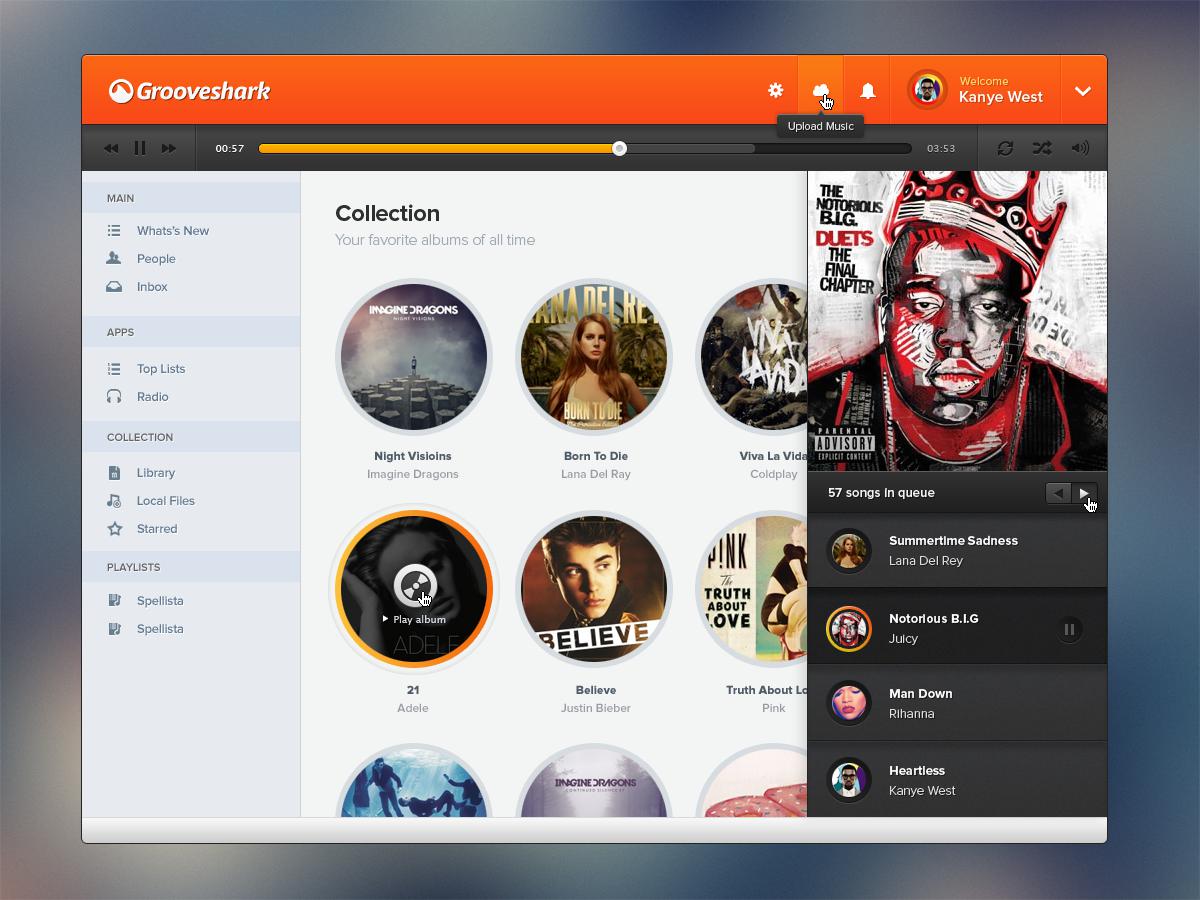Click the queue's previous arrow button
The width and height of the screenshot is (1200, 900).
[x=1058, y=493]
